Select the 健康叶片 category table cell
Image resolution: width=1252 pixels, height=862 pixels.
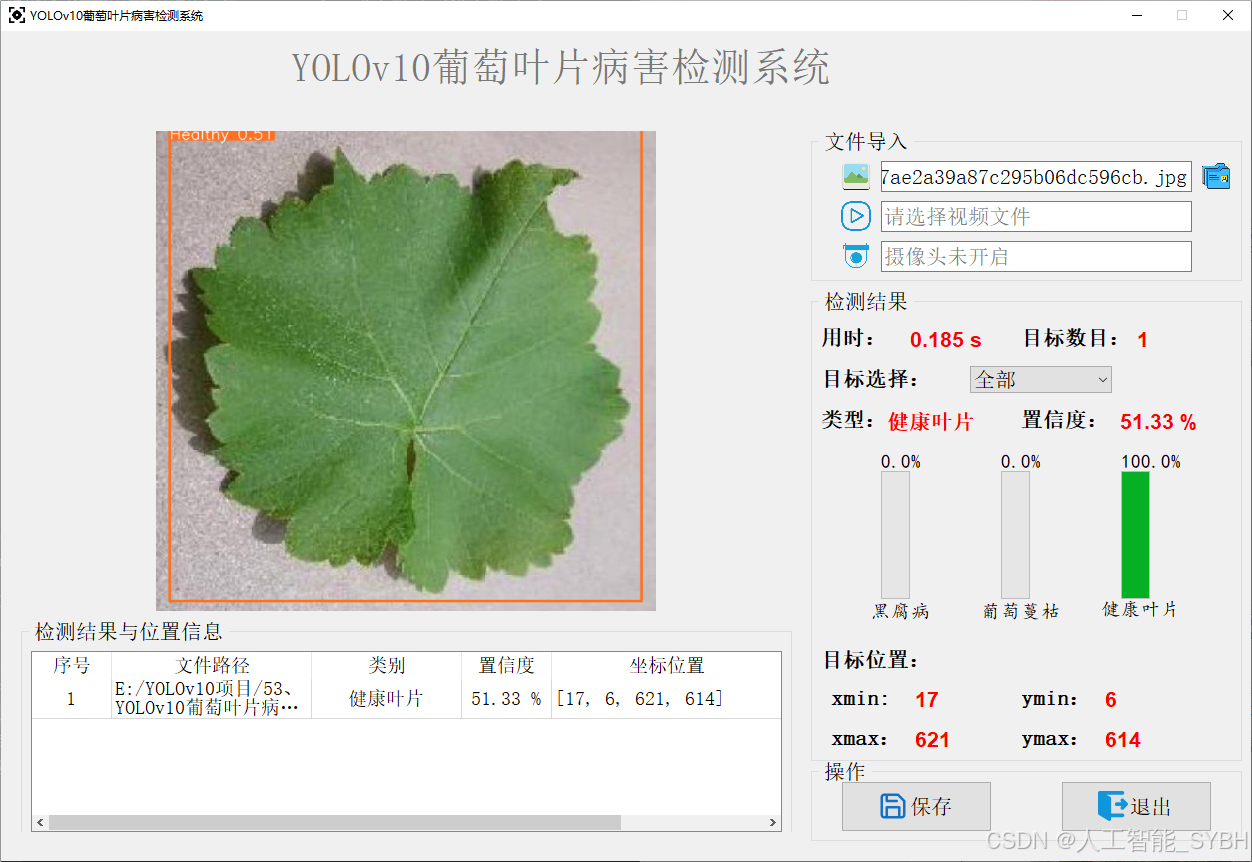(x=386, y=699)
